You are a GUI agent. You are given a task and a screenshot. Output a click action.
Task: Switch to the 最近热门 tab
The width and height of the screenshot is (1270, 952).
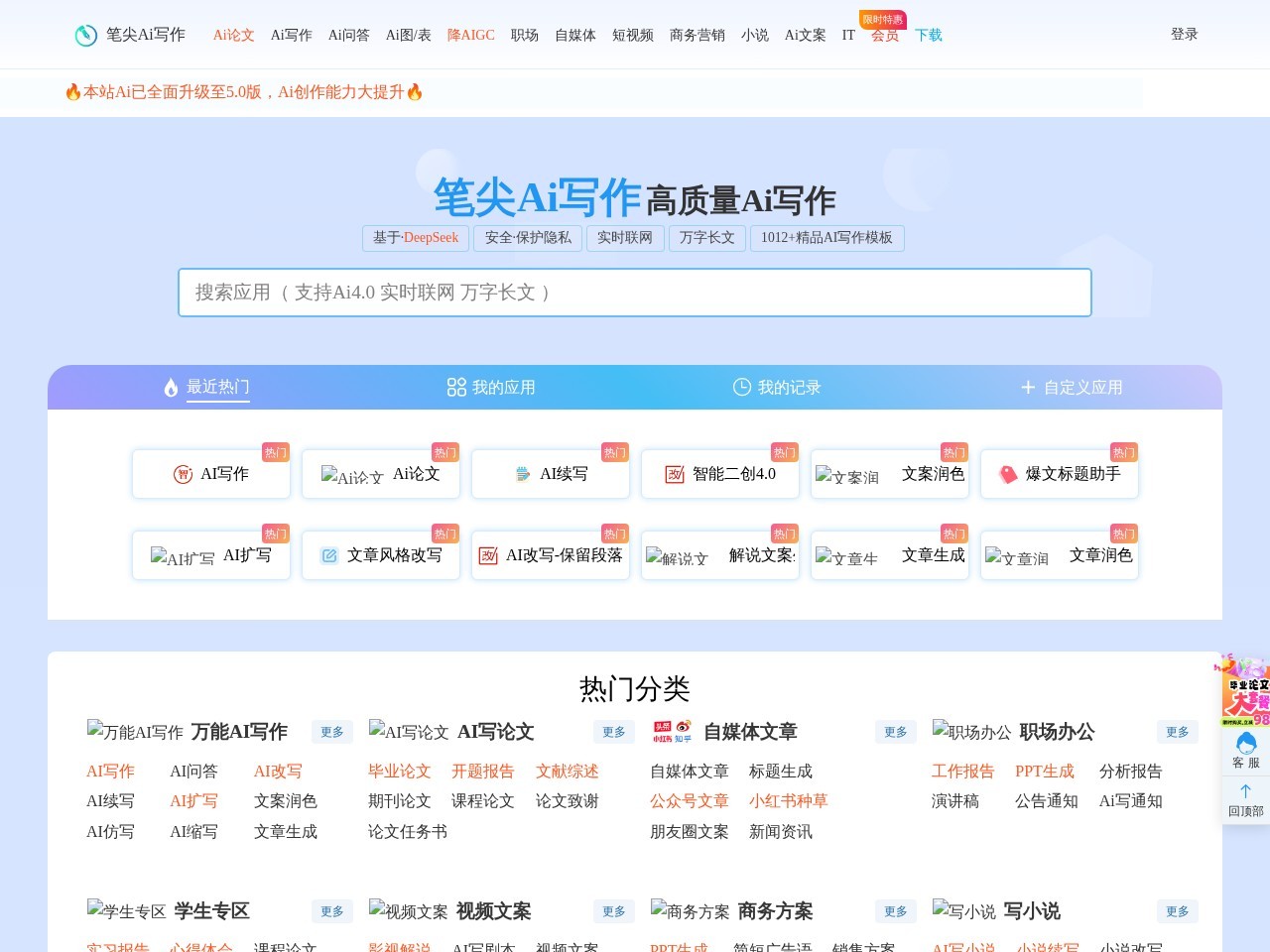(207, 387)
